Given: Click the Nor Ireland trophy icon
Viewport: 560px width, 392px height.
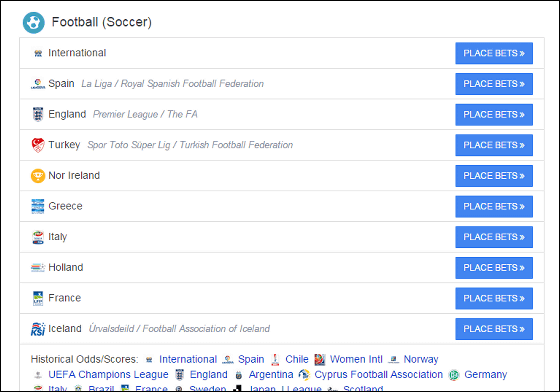Looking at the screenshot, I should (x=38, y=176).
